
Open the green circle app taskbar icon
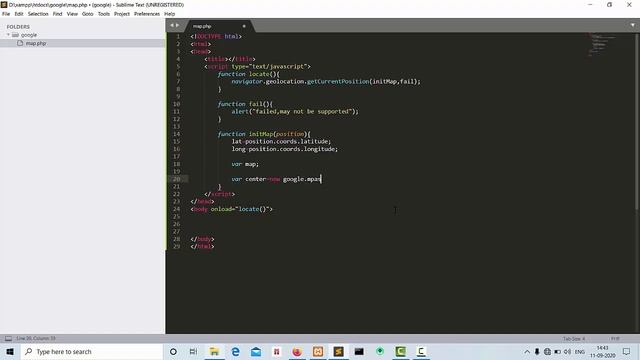coord(380,351)
